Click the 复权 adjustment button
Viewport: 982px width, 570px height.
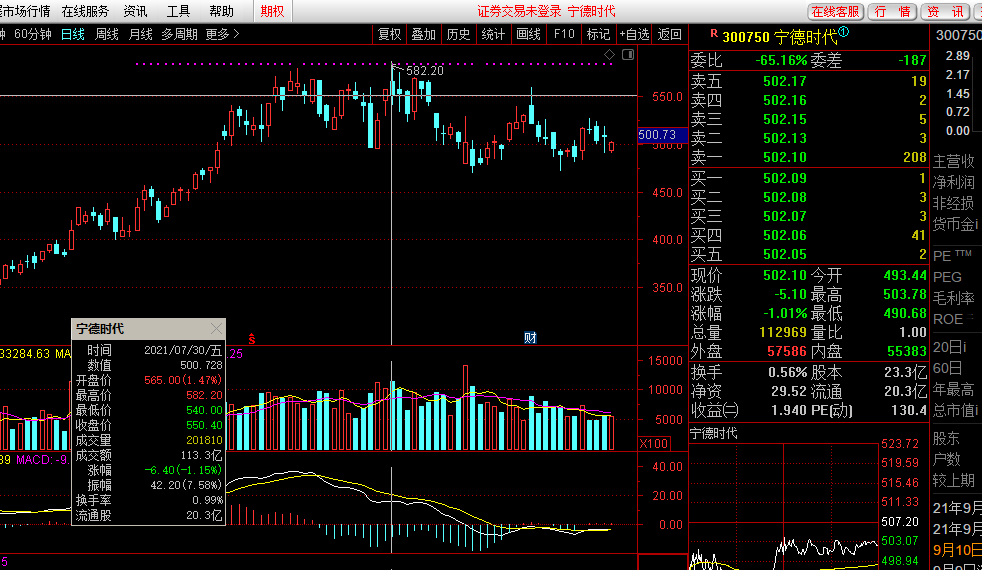coord(390,34)
